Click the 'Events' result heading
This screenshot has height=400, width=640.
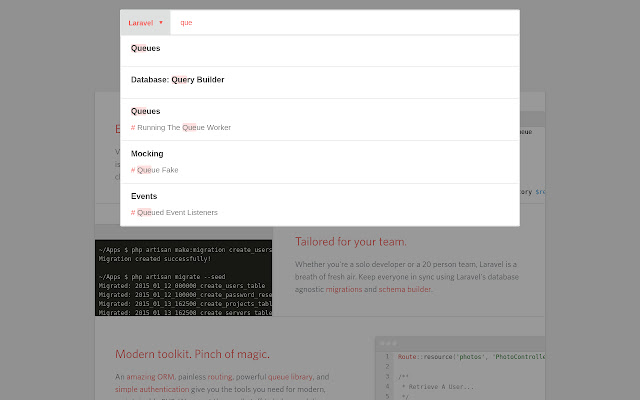tap(144, 196)
